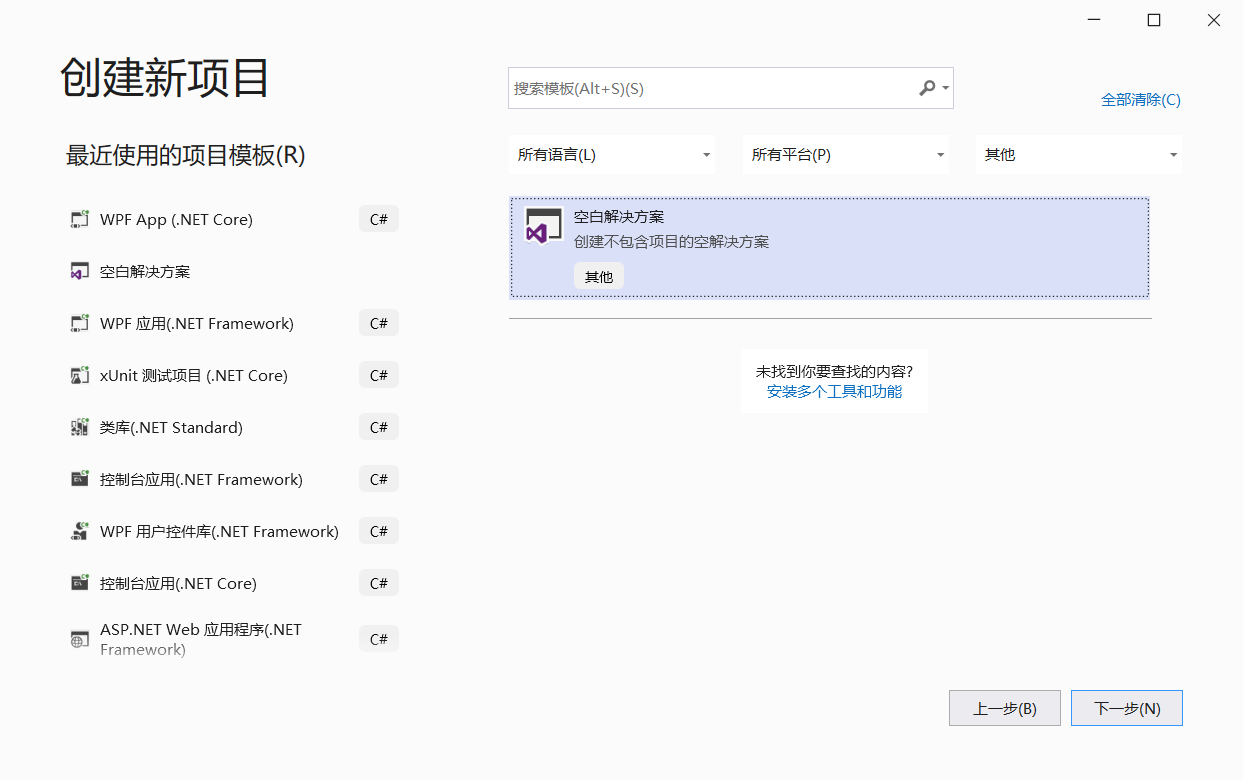Image resolution: width=1243 pixels, height=780 pixels.
Task: Click the 控制台应用(.NET Core) icon
Action: 80,583
